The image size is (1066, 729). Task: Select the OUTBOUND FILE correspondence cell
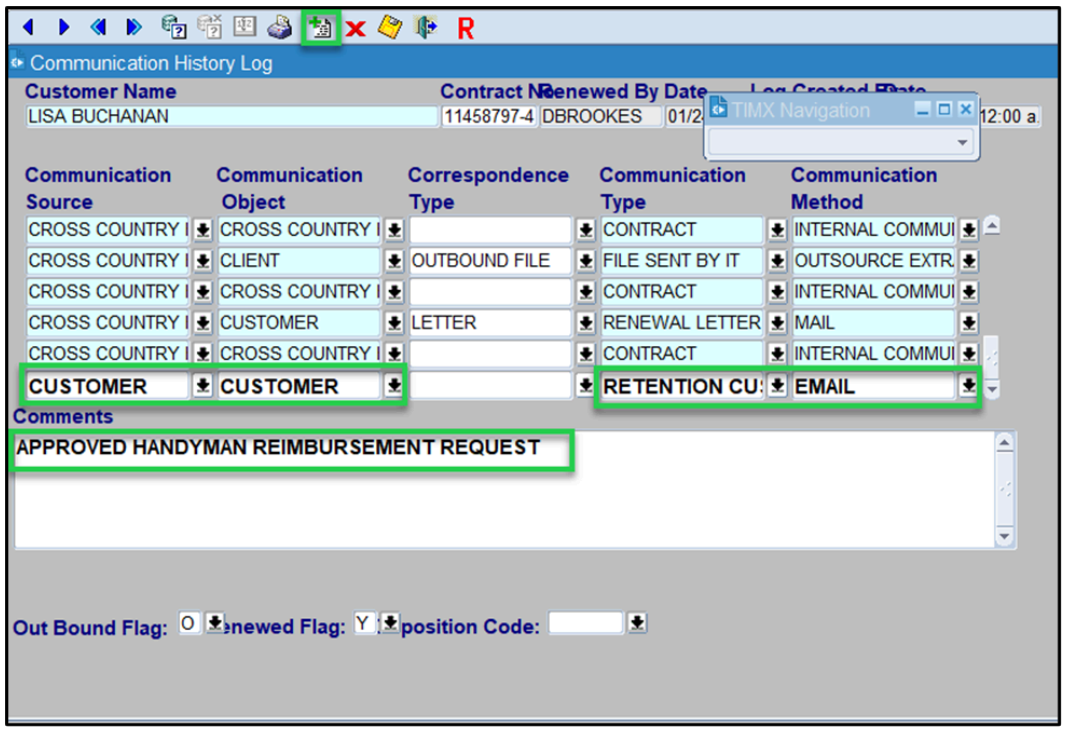coord(490,260)
